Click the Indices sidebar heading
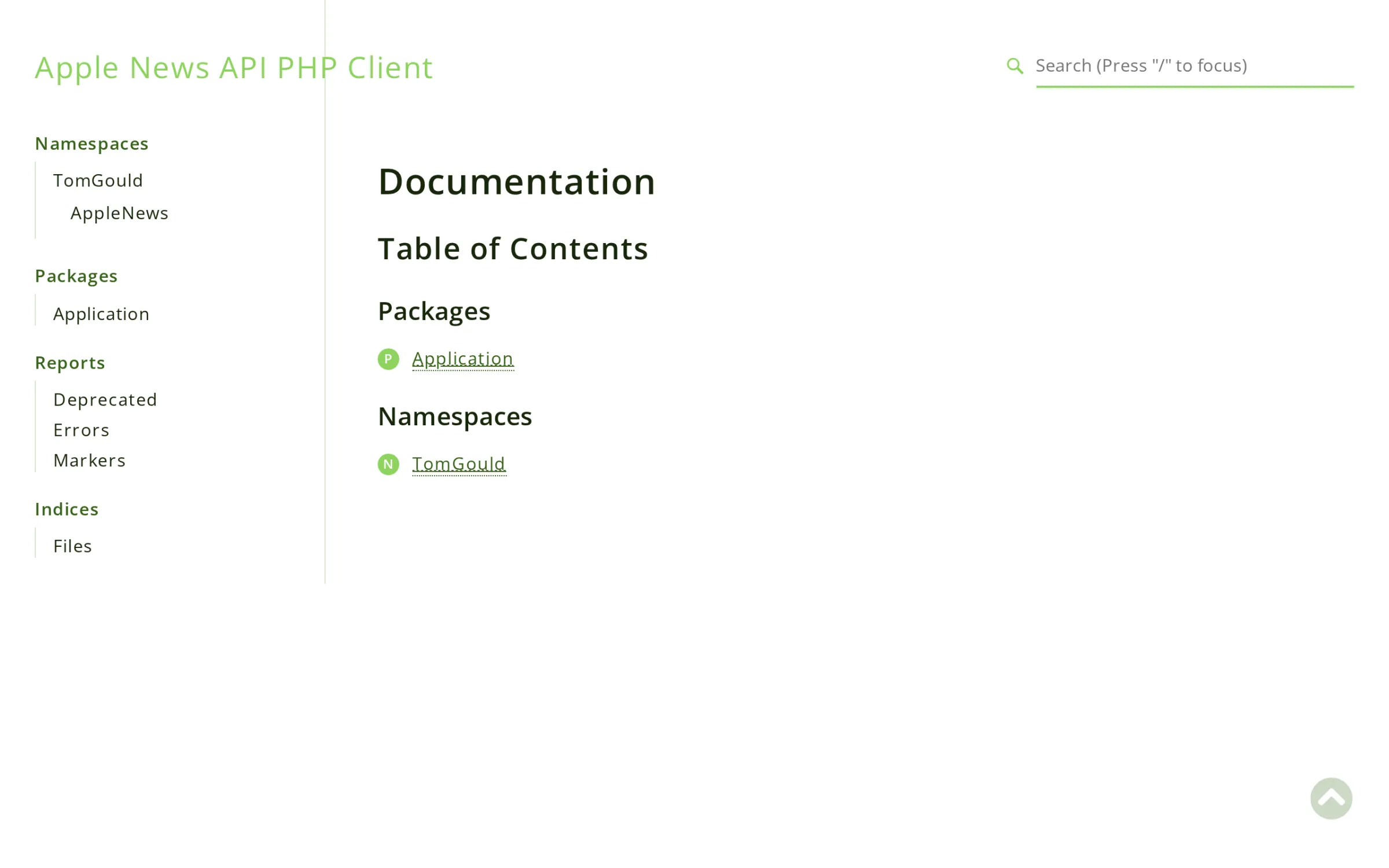 (x=67, y=509)
